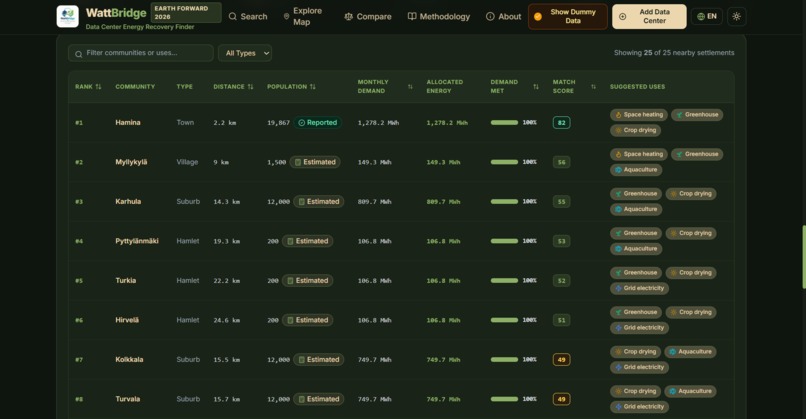
Task: Click the Estimated badge for Hirvelä
Action: pyautogui.click(x=307, y=320)
